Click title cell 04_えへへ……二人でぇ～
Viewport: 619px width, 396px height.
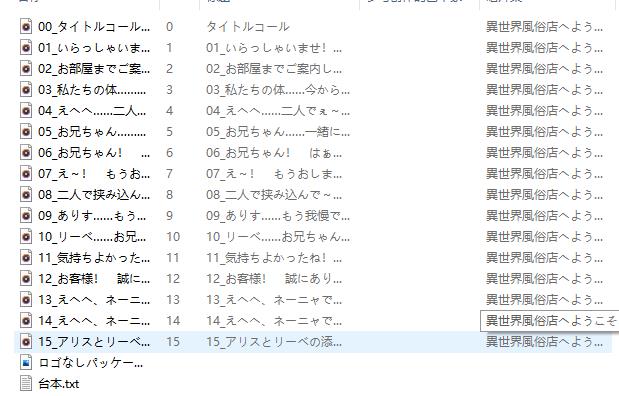coord(278,111)
